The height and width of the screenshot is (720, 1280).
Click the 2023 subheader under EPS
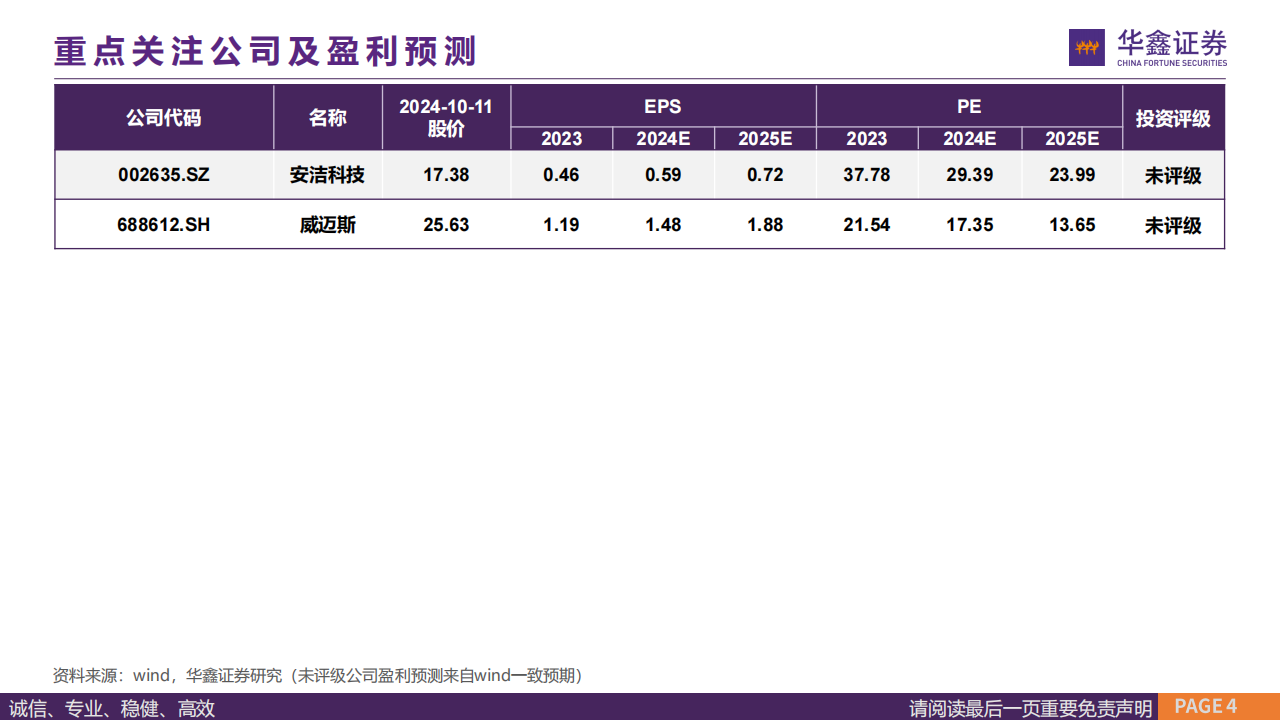pyautogui.click(x=561, y=139)
